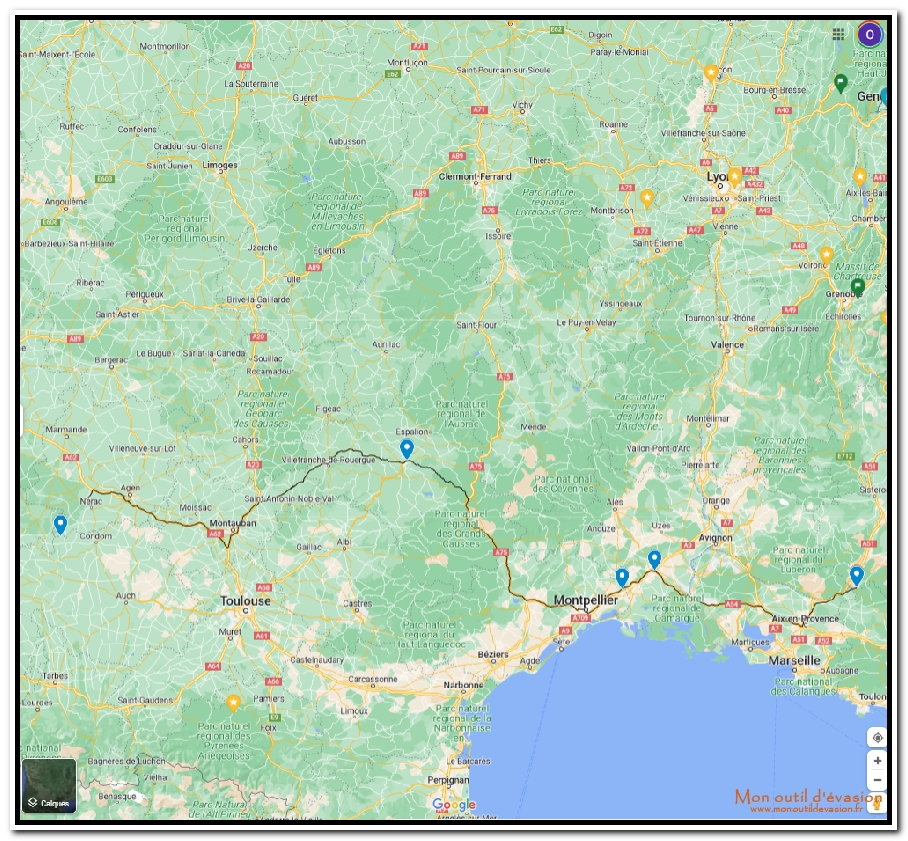Click the Perpignan city label
908x841 pixels.
pos(448,780)
